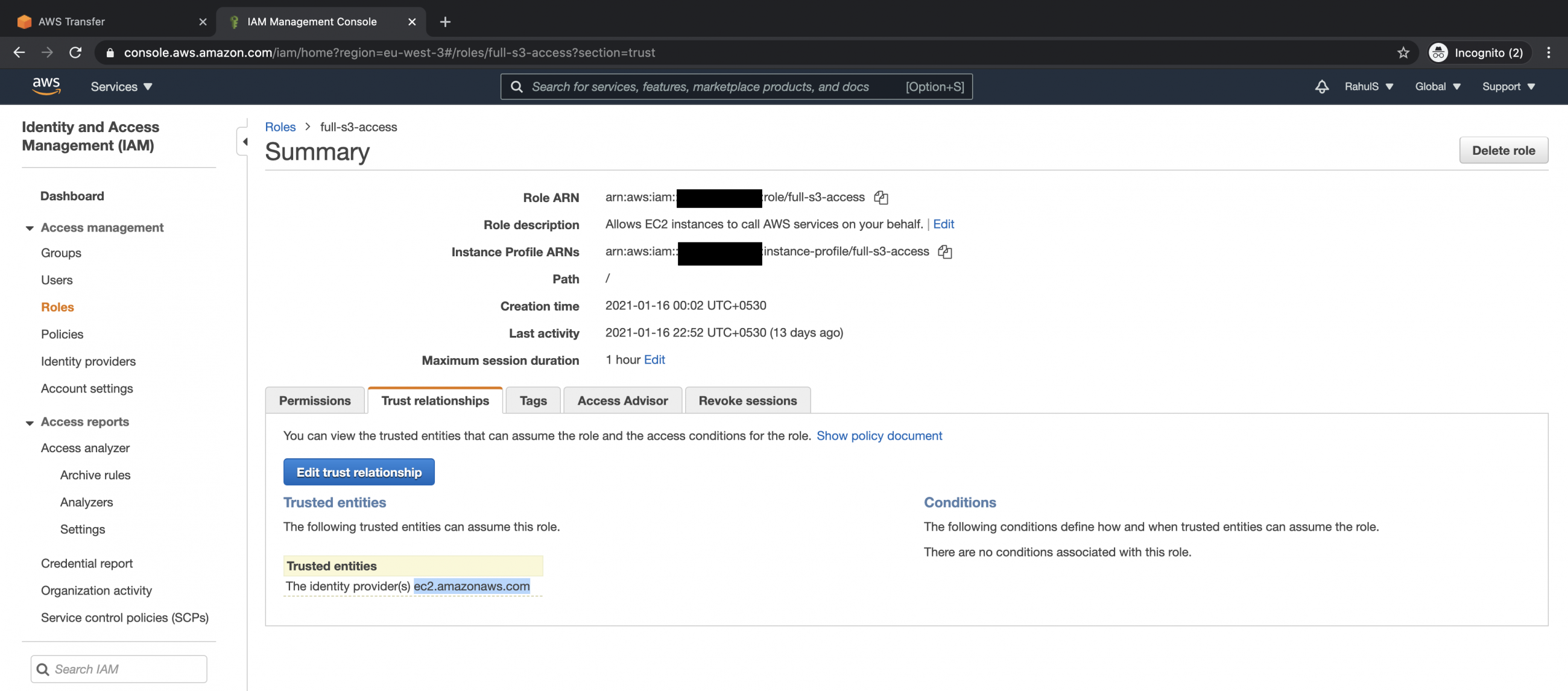The width and height of the screenshot is (1568, 691).
Task: Click the ec2.amazonaws.com trusted entity link
Action: (472, 586)
